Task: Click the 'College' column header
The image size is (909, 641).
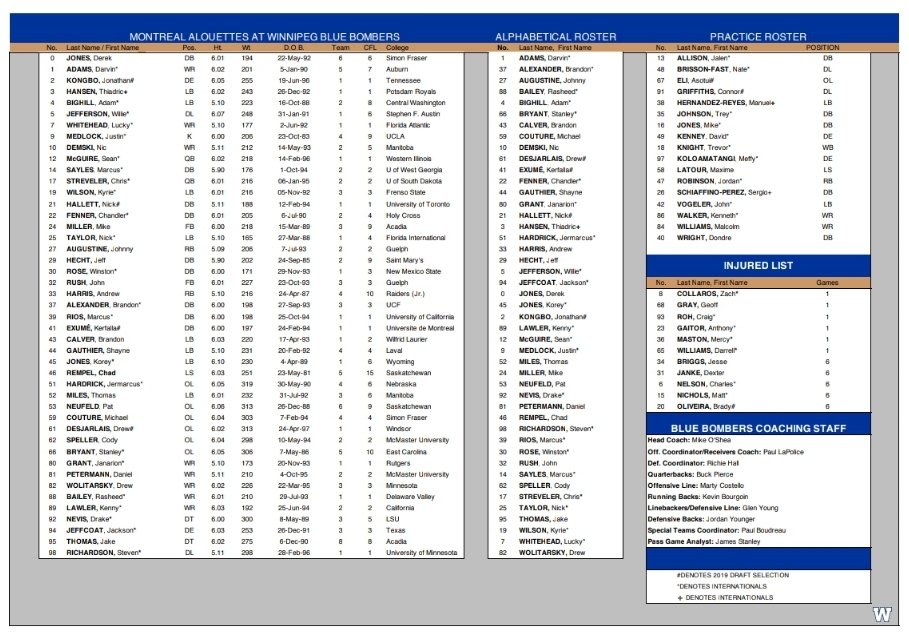Action: click(397, 48)
